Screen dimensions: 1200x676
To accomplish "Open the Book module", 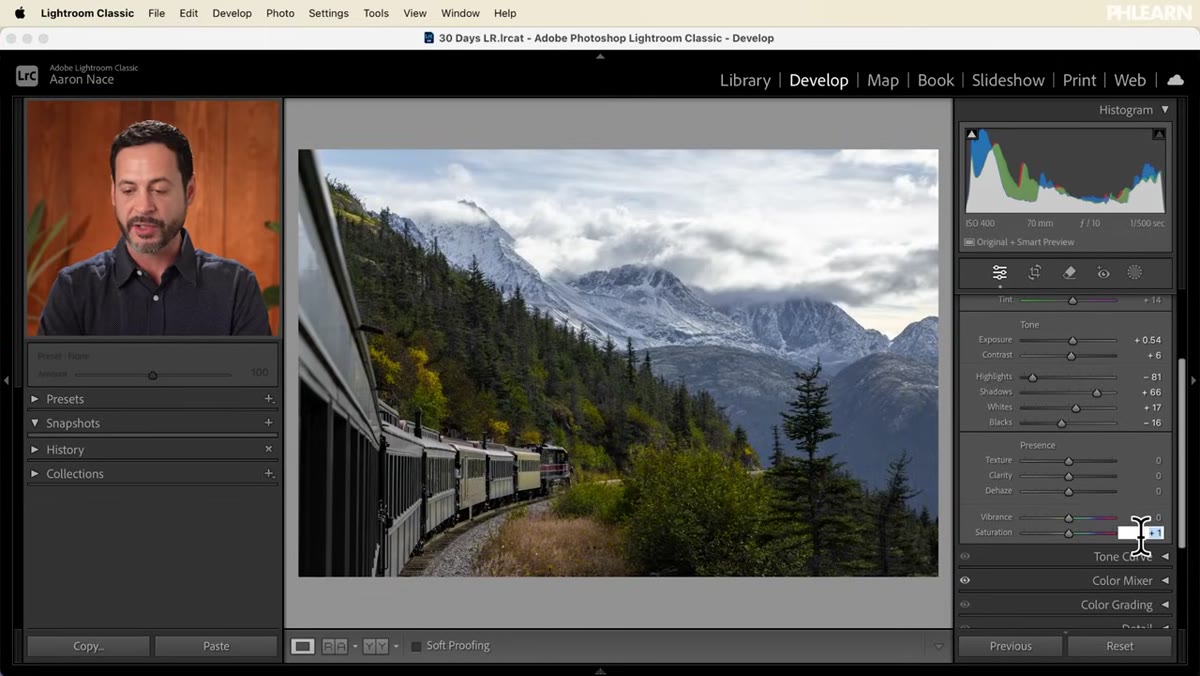I will 936,80.
